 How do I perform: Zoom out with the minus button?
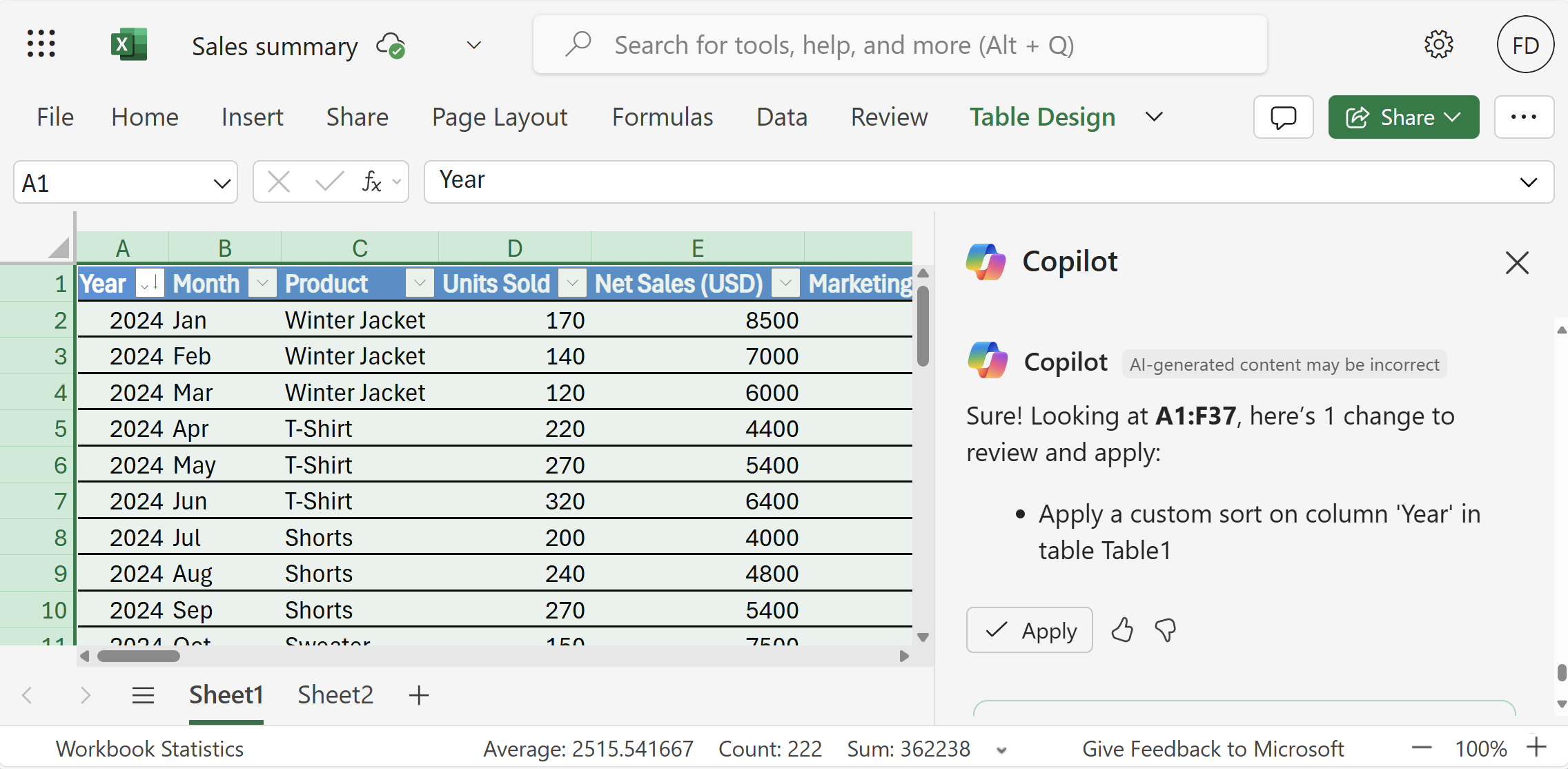[1422, 748]
